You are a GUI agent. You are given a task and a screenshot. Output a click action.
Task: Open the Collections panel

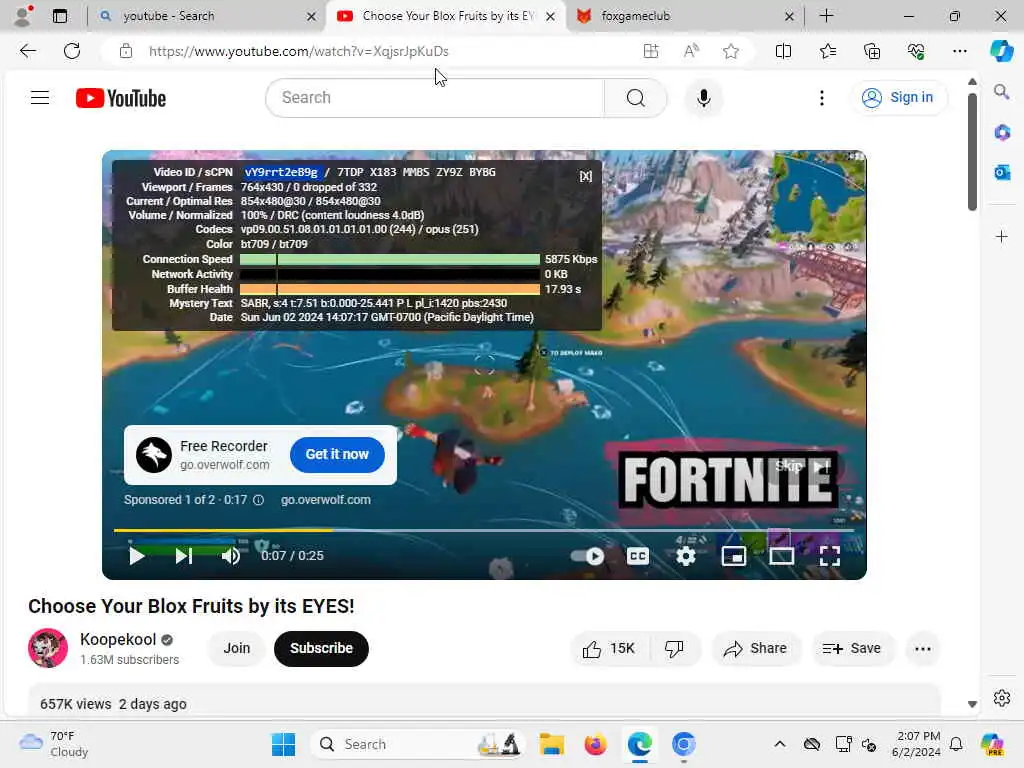872,51
